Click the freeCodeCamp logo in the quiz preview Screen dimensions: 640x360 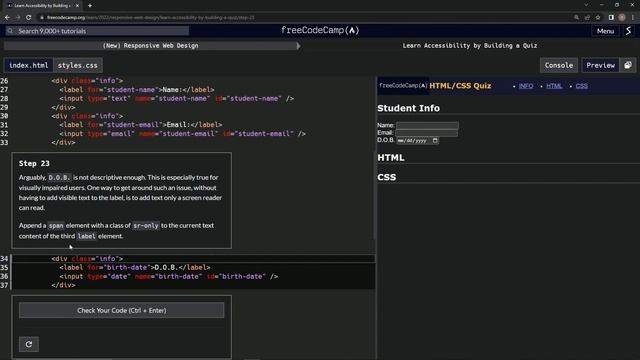(x=403, y=86)
